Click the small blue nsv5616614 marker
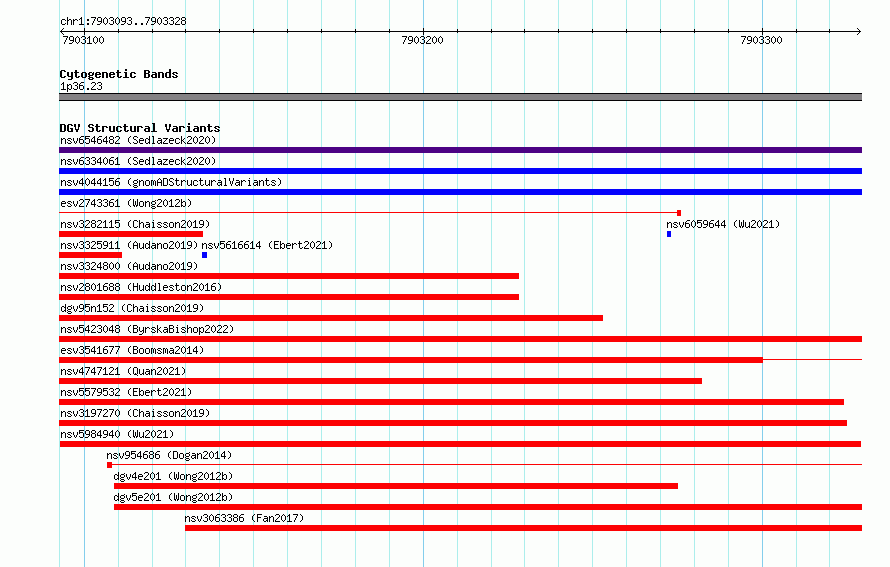This screenshot has width=890, height=567. point(204,255)
